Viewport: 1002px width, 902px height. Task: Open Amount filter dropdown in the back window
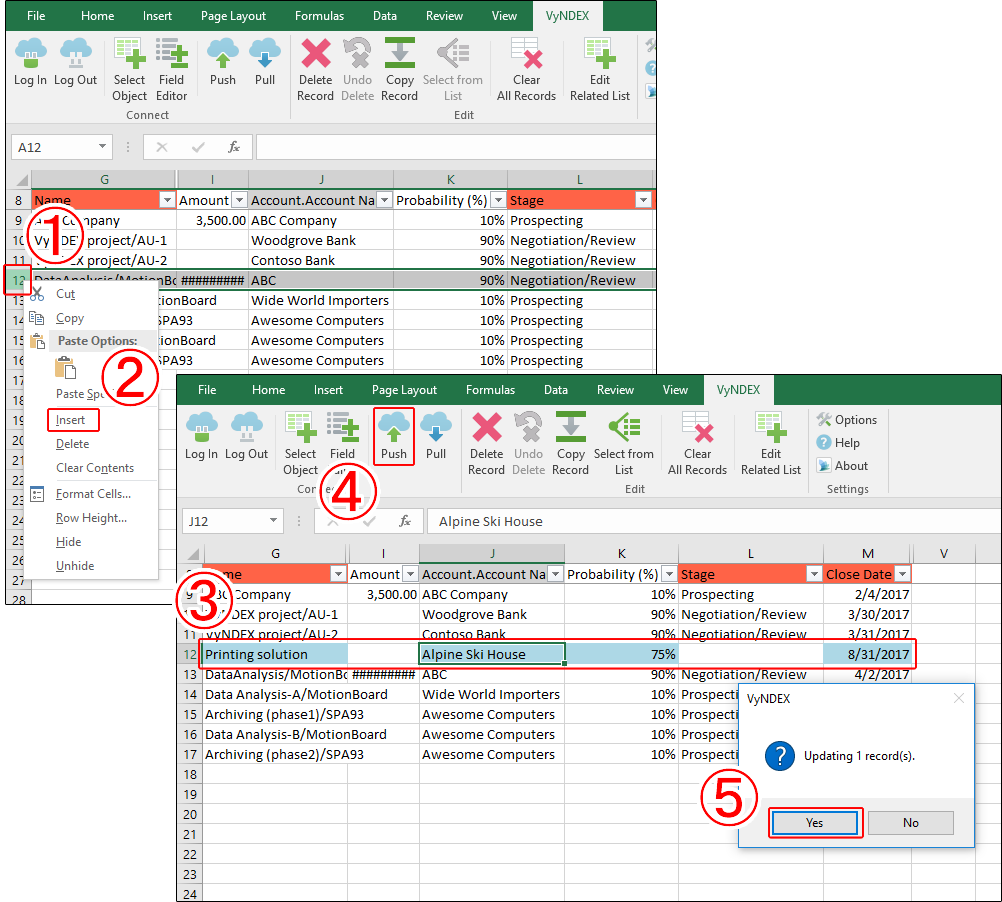pyautogui.click(x=239, y=201)
